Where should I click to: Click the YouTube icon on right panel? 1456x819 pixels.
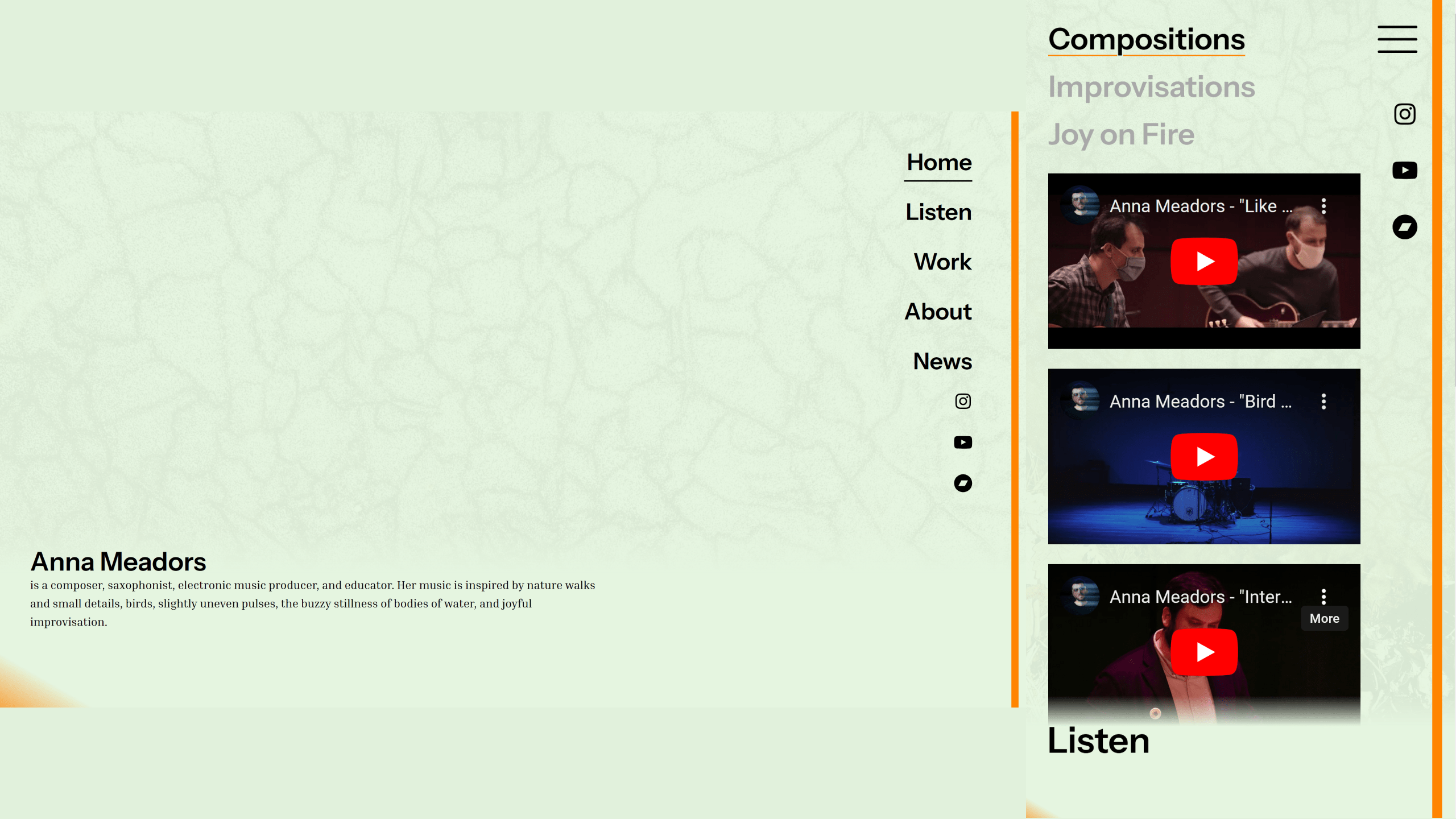tap(1404, 170)
